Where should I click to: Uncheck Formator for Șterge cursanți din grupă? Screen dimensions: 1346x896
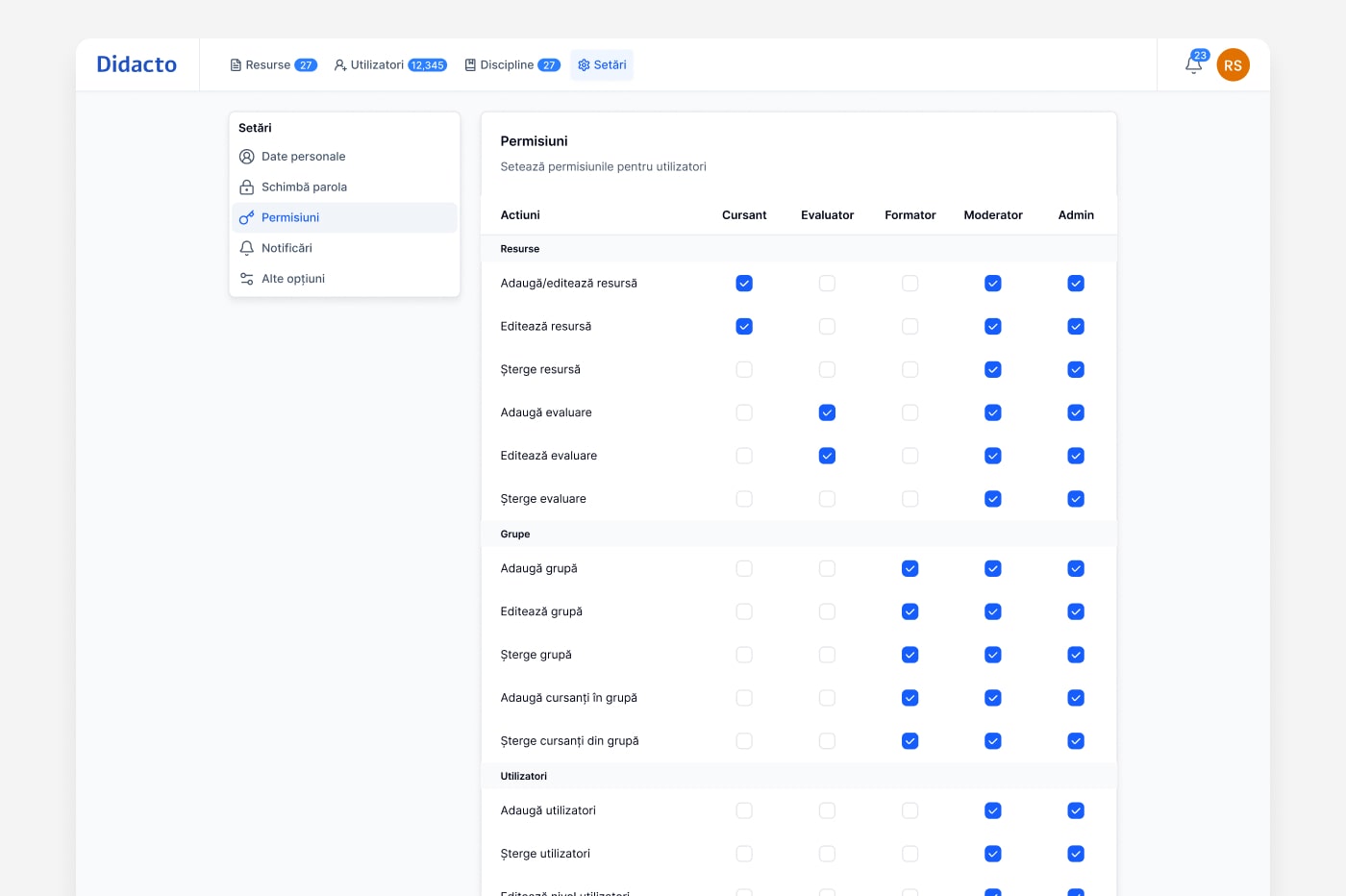[x=910, y=741]
